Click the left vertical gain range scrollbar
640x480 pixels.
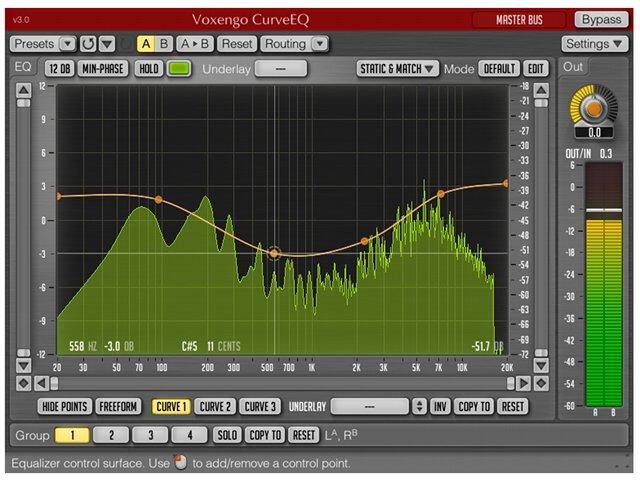pos(24,228)
